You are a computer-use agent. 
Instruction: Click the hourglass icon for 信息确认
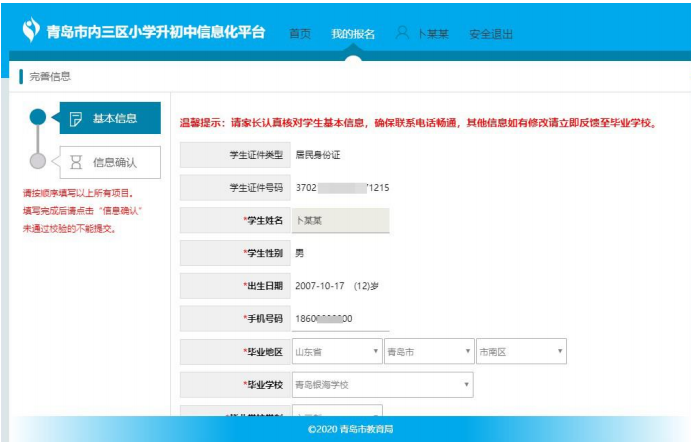[75, 161]
